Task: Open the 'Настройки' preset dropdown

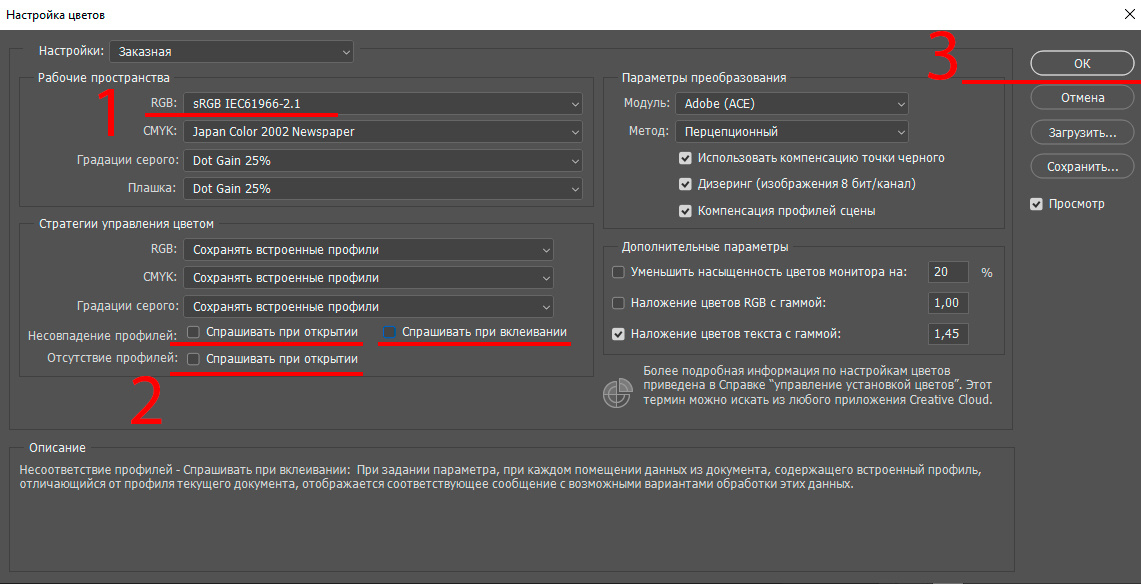Action: (x=231, y=50)
